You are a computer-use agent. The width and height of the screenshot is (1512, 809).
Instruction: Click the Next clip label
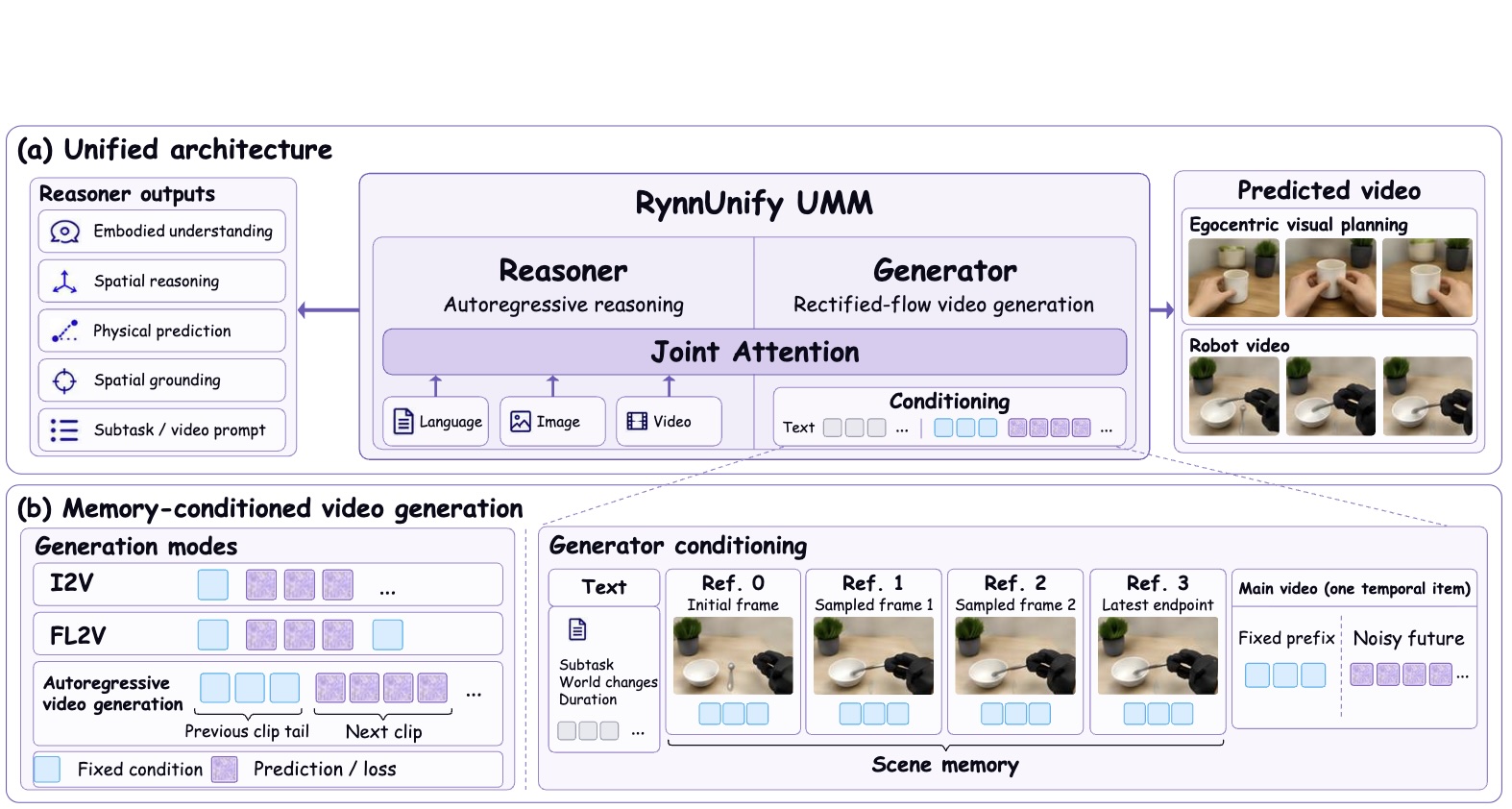[383, 731]
